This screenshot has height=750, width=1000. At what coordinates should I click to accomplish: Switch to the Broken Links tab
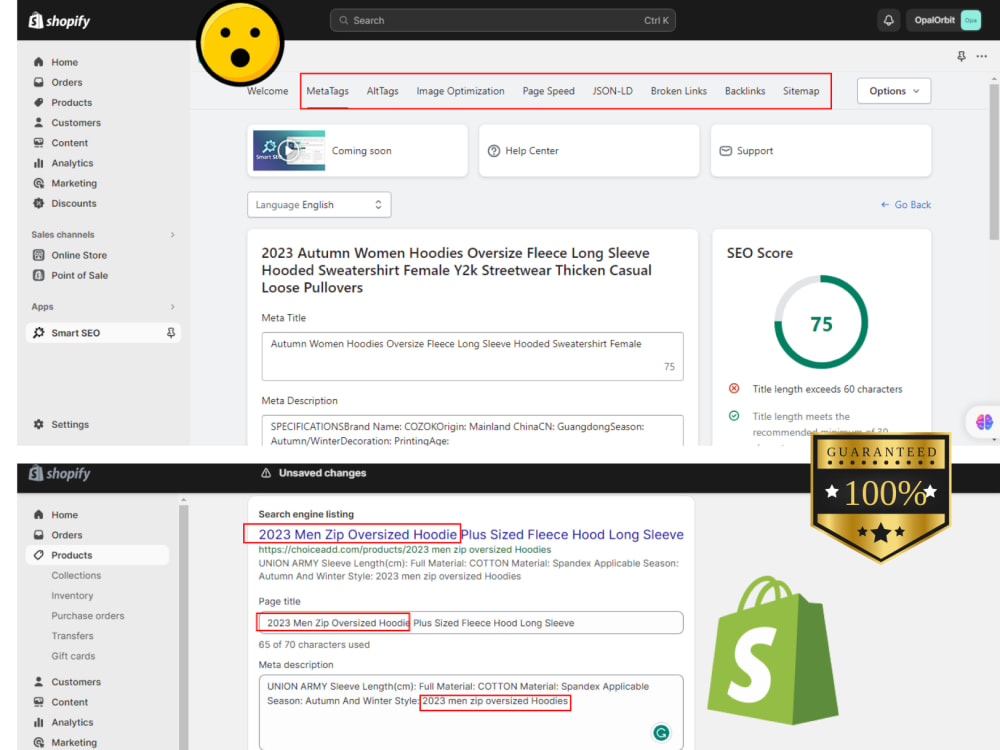679,91
